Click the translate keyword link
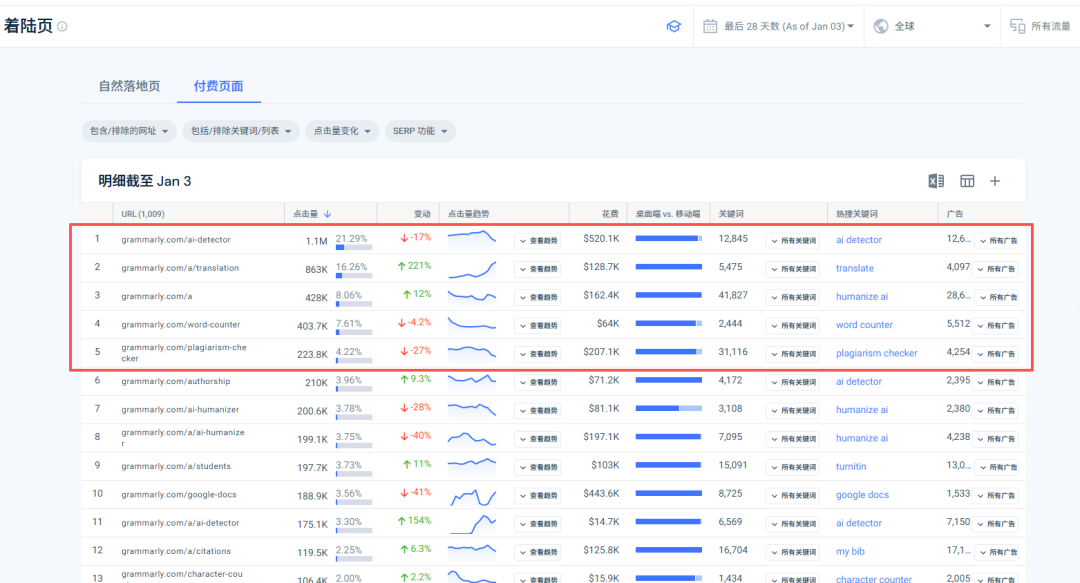Viewport: 1080px width, 583px height. click(x=855, y=268)
